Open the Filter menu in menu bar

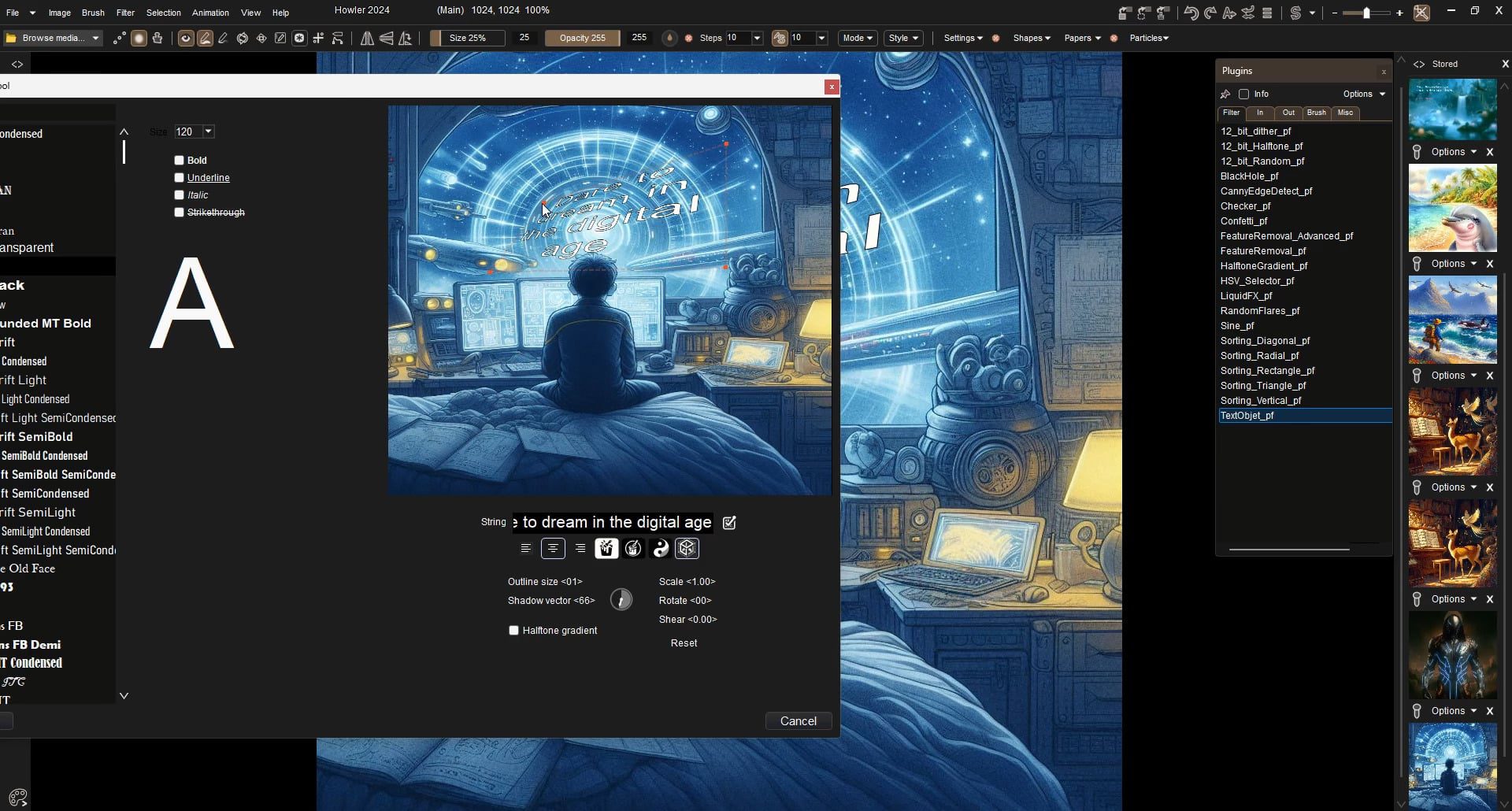125,13
